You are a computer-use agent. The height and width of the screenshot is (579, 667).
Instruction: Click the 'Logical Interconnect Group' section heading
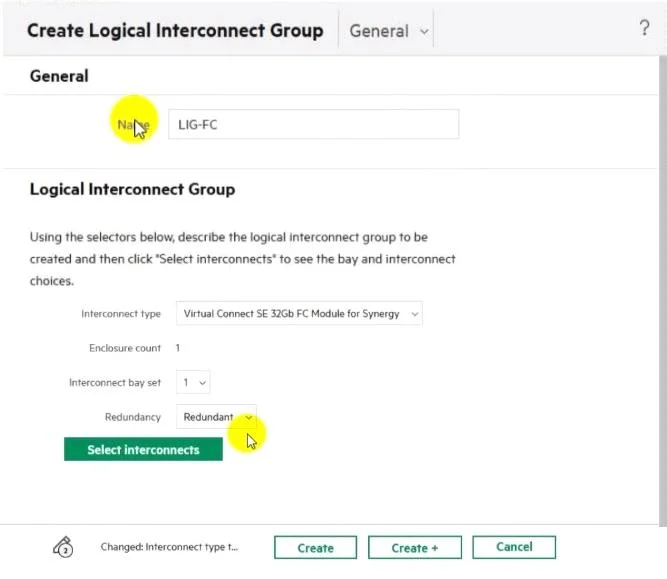pos(132,189)
